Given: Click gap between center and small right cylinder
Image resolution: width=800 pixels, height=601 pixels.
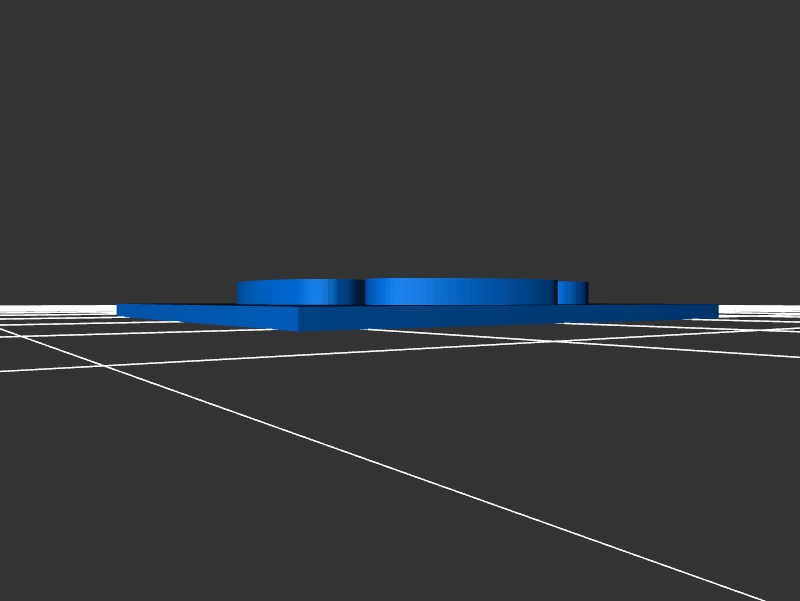Looking at the screenshot, I should click(556, 293).
